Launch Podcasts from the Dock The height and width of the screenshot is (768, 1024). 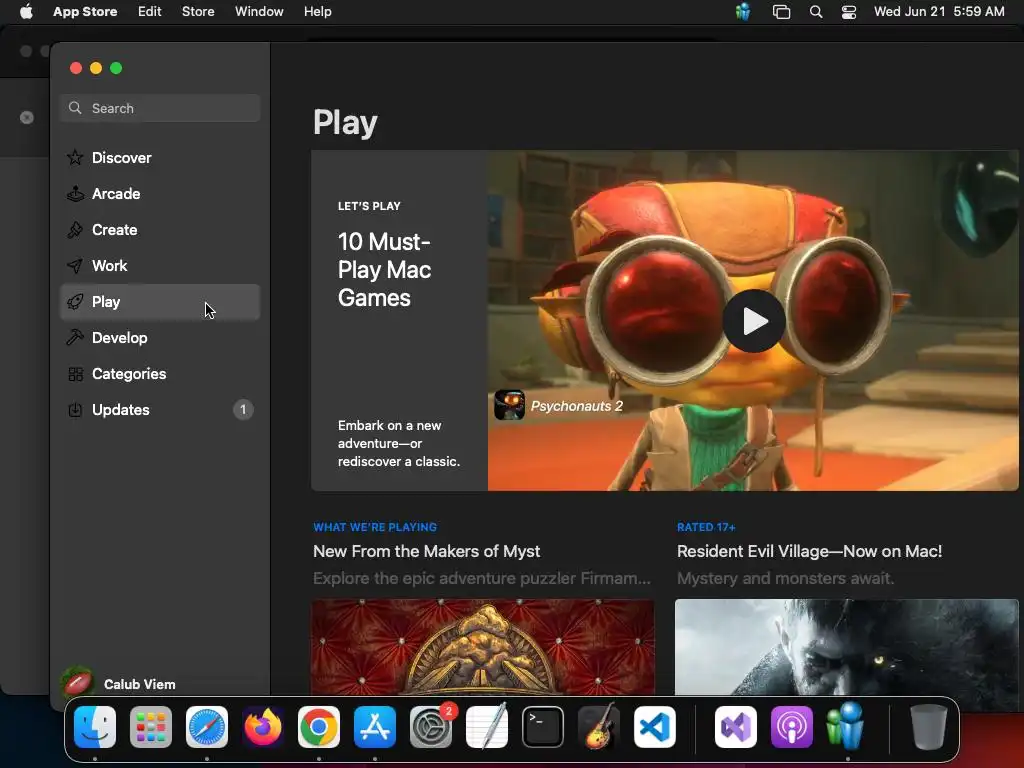tap(792, 727)
